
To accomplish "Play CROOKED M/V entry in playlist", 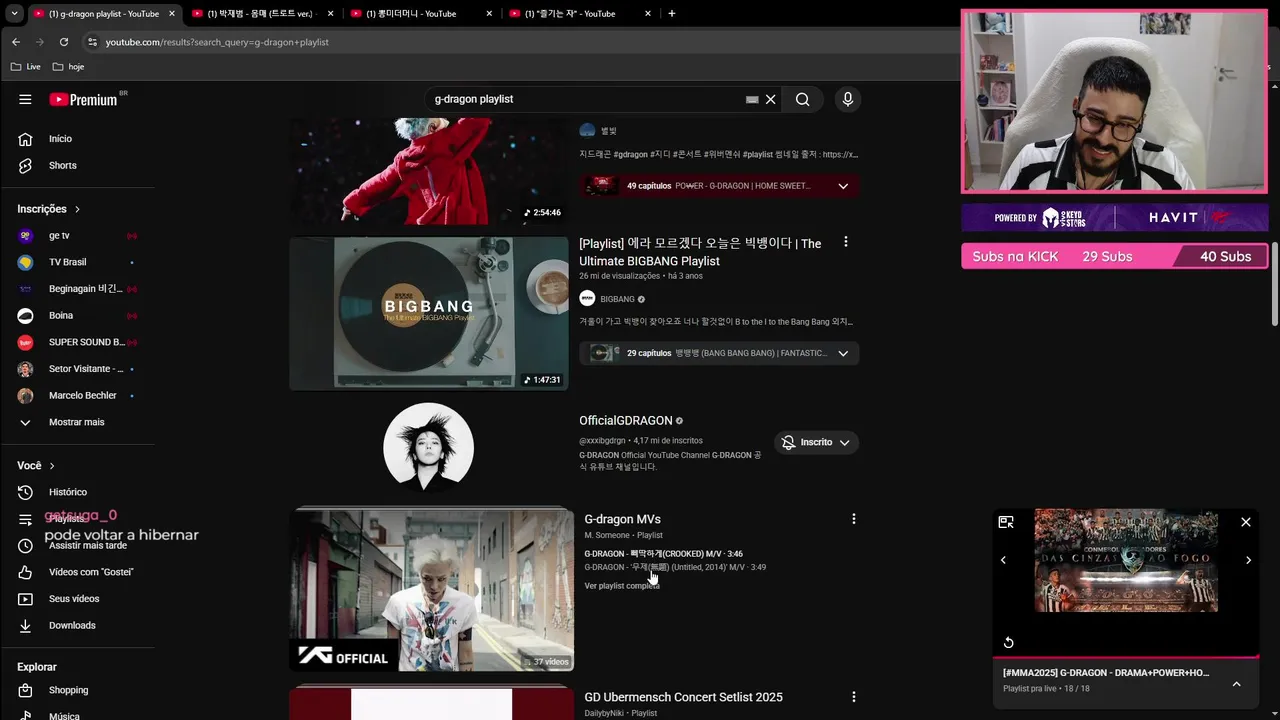I will (x=663, y=554).
